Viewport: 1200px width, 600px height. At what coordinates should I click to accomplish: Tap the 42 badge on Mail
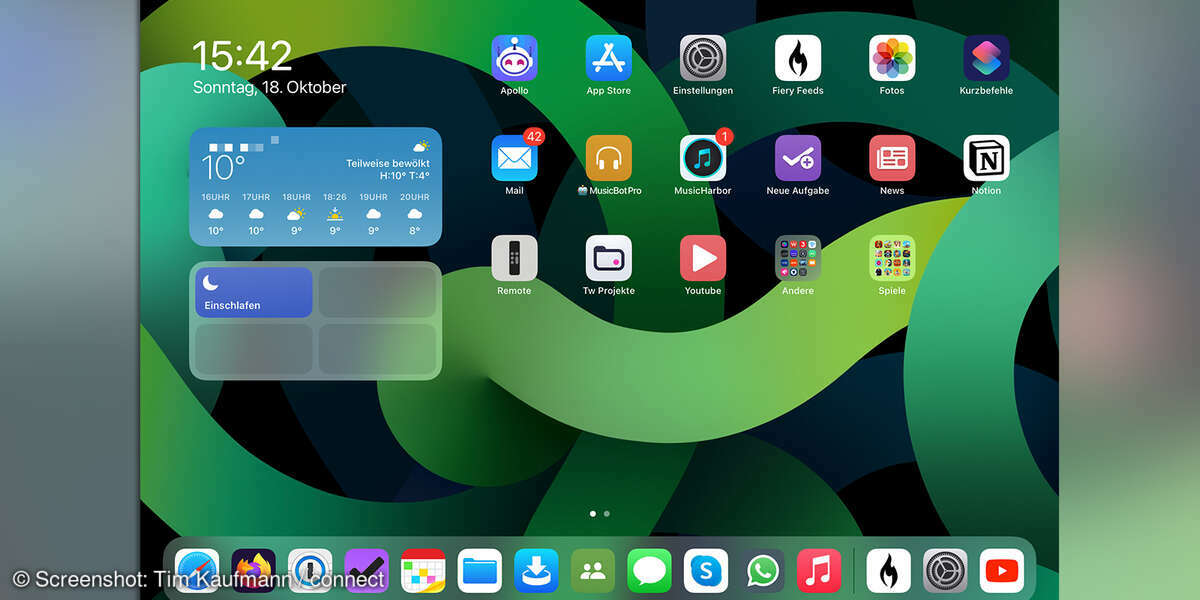(534, 136)
